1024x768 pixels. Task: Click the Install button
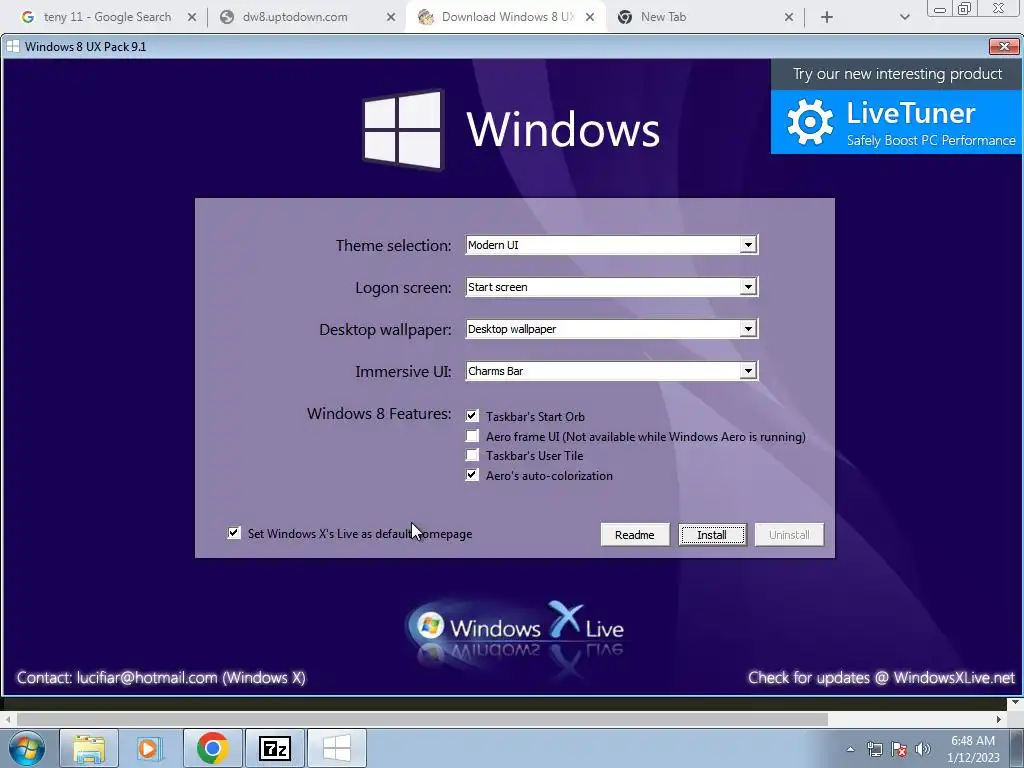click(712, 535)
